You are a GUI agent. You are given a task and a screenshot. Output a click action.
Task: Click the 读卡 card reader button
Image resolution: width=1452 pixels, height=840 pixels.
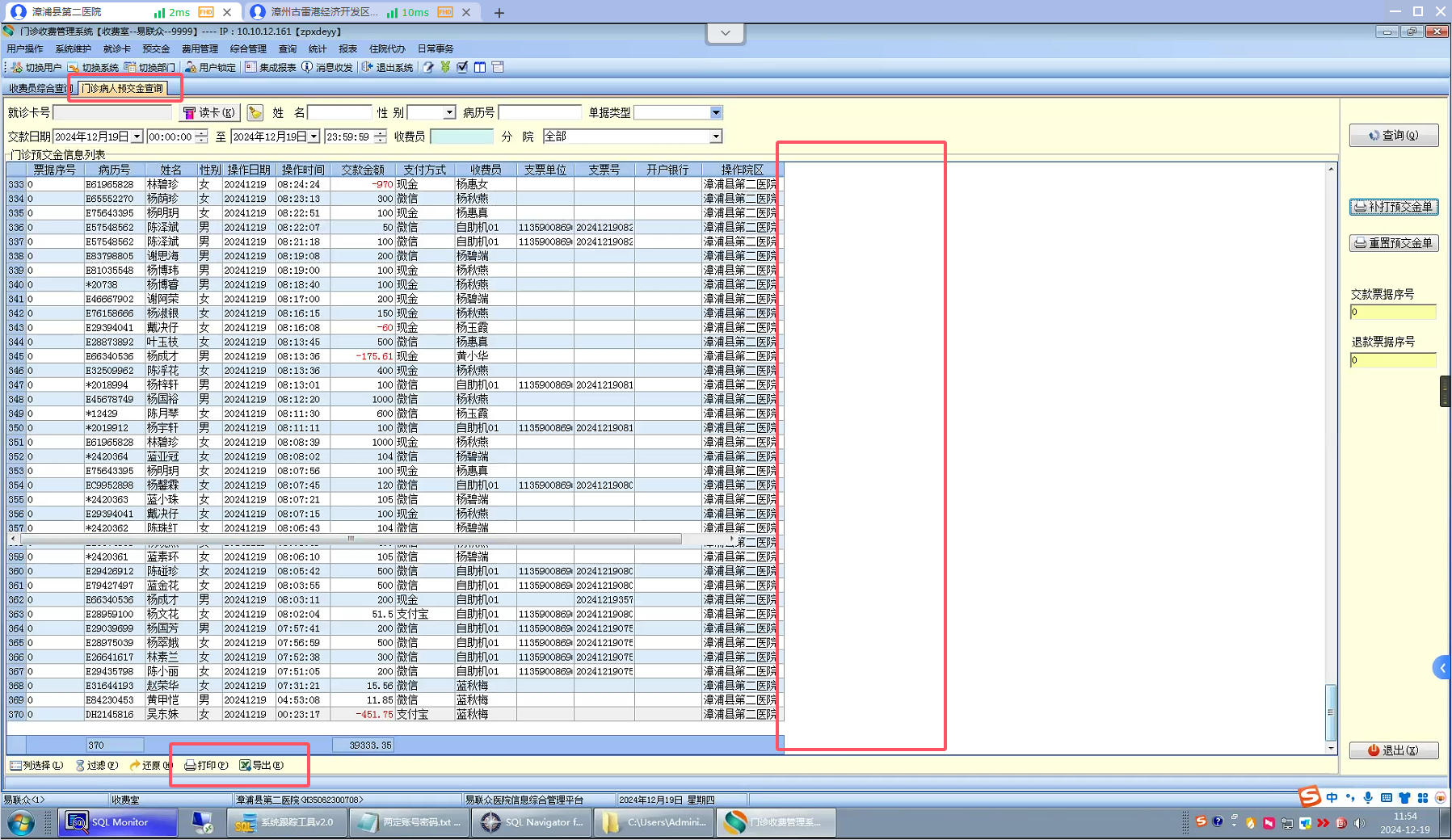click(x=208, y=113)
